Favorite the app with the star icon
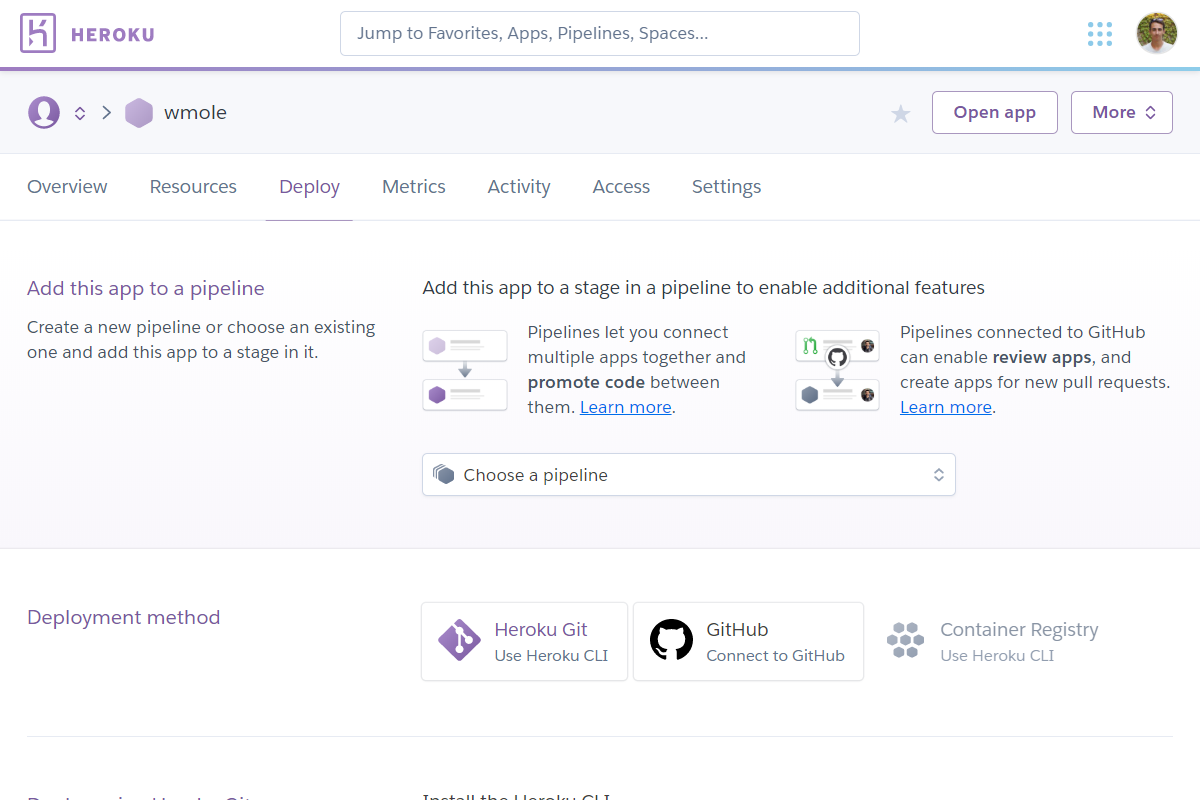 901,114
